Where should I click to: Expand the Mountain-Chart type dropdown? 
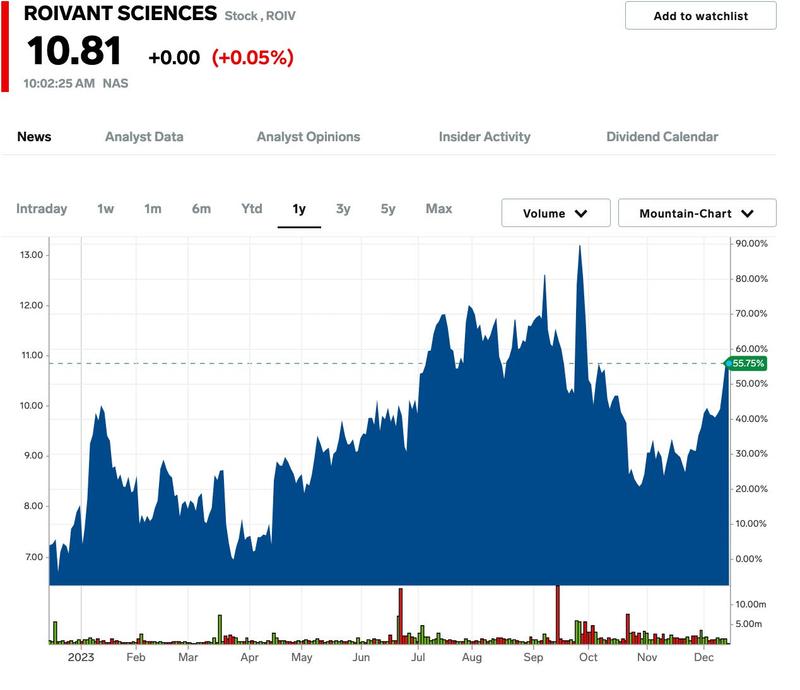click(697, 213)
